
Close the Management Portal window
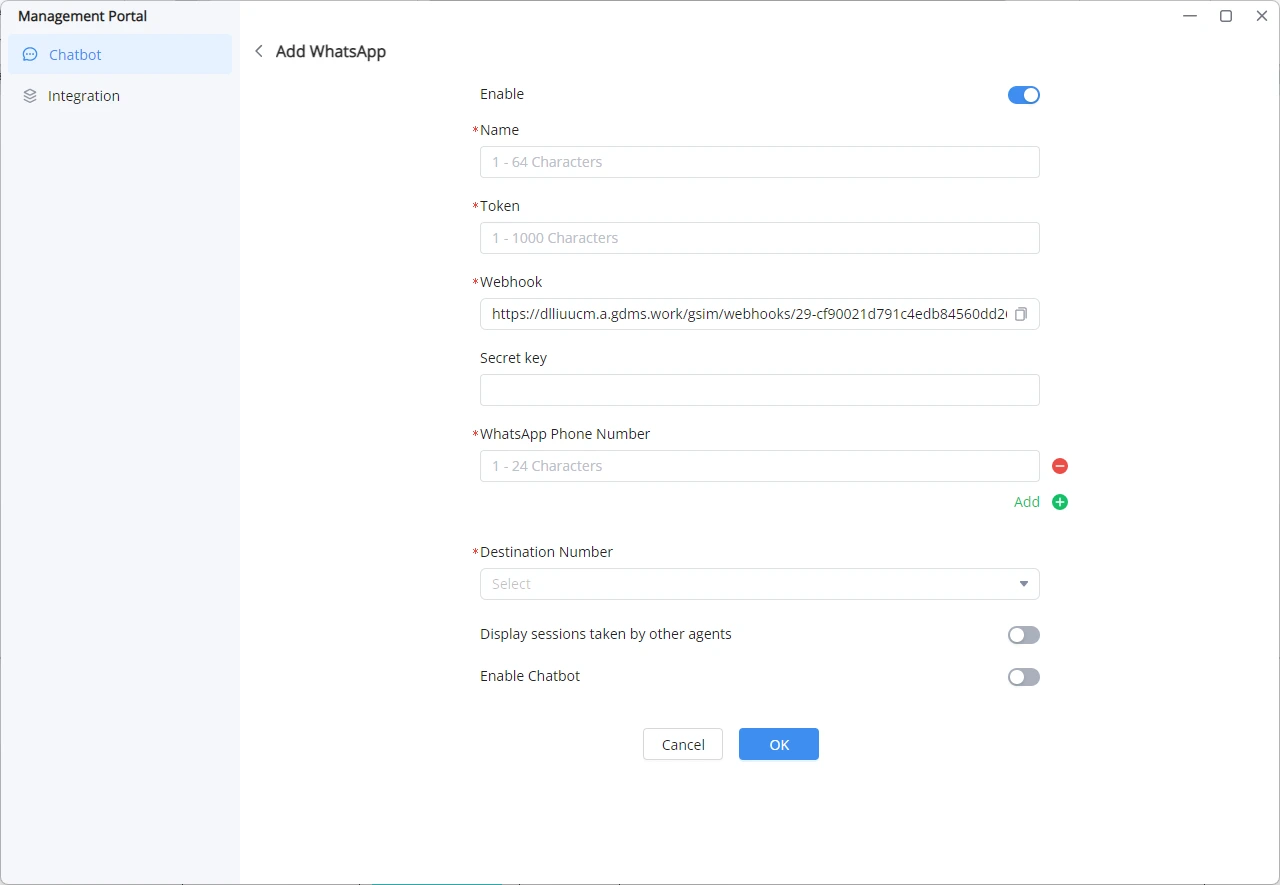(1262, 16)
